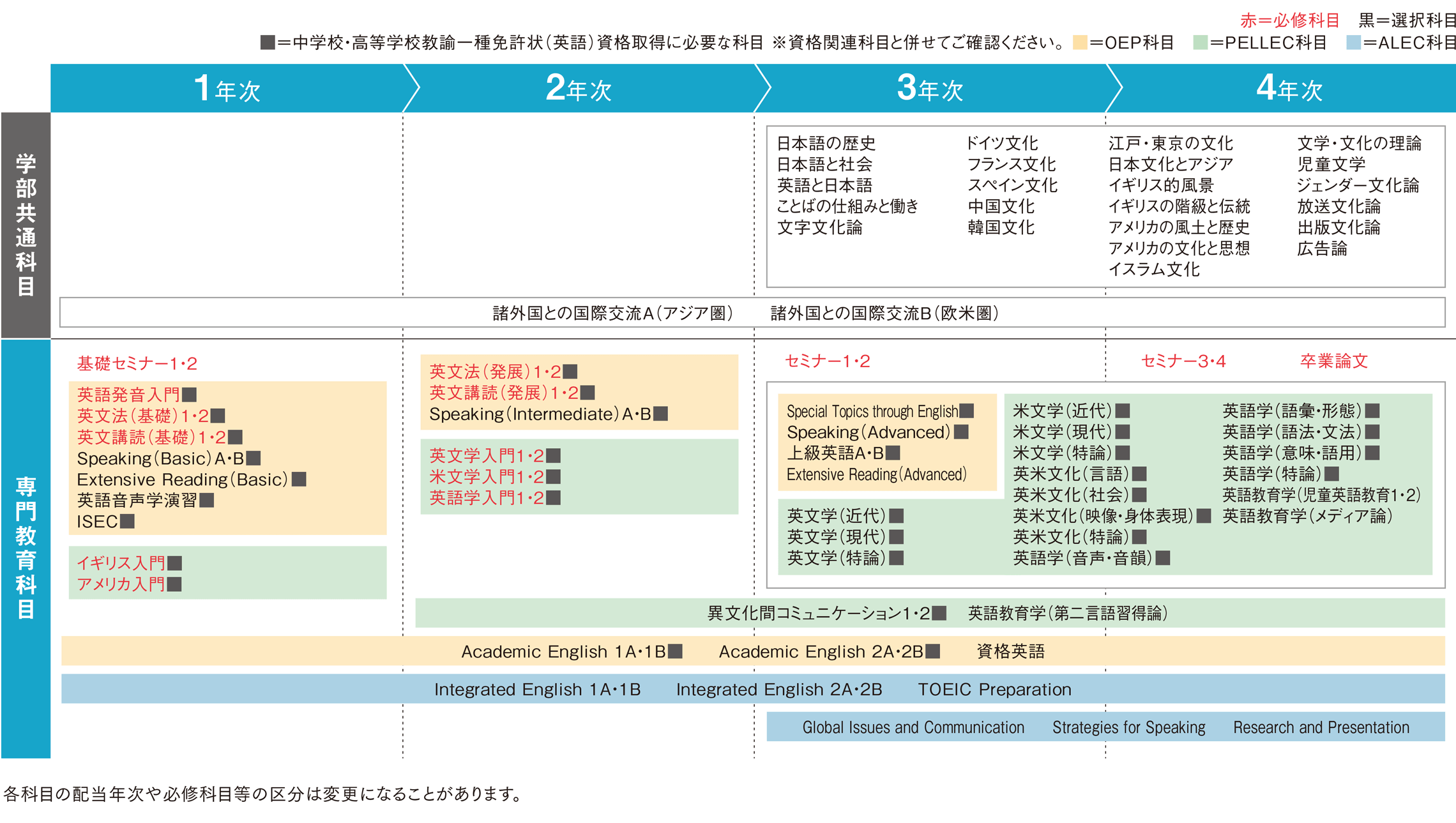Image resolution: width=1456 pixels, height=823 pixels.
Task: Click the 学部共通科目 sidebar label
Action: point(26,225)
